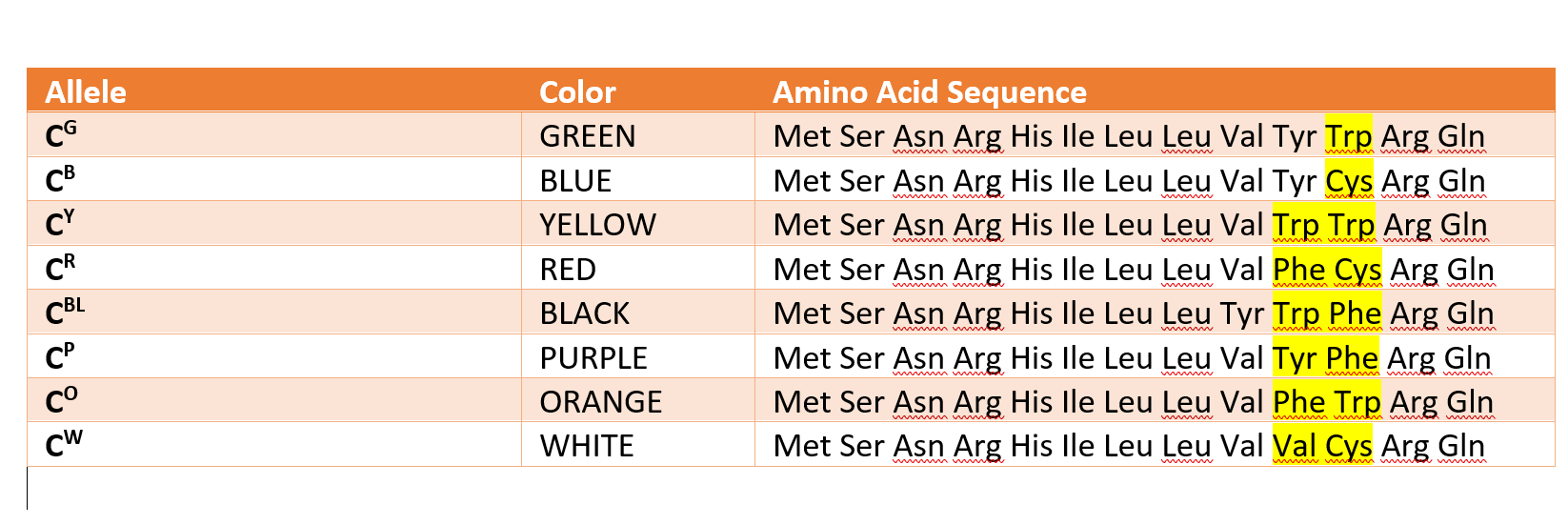Click highlighted Val in the WHITE row

[1295, 446]
